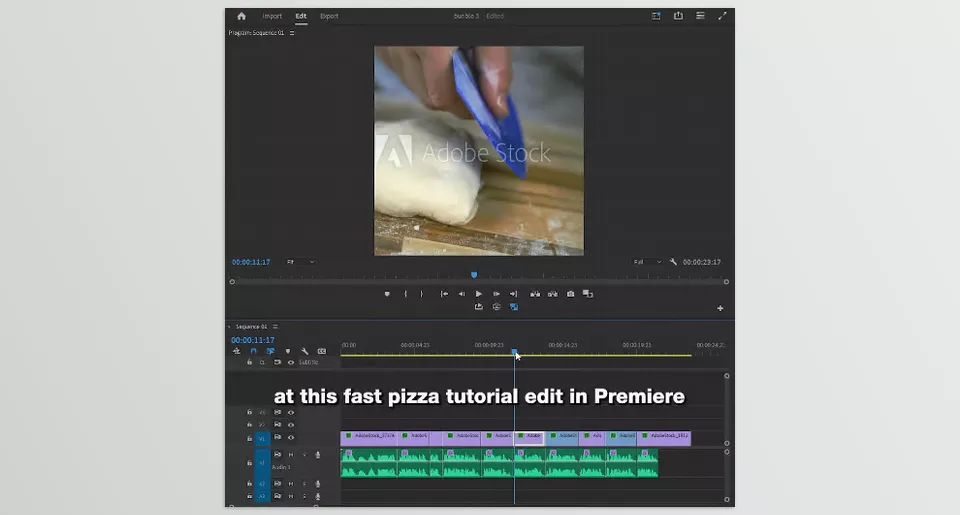The height and width of the screenshot is (515, 960).
Task: Open the Sequence 01 timeline panel menu
Action: (x=275, y=327)
